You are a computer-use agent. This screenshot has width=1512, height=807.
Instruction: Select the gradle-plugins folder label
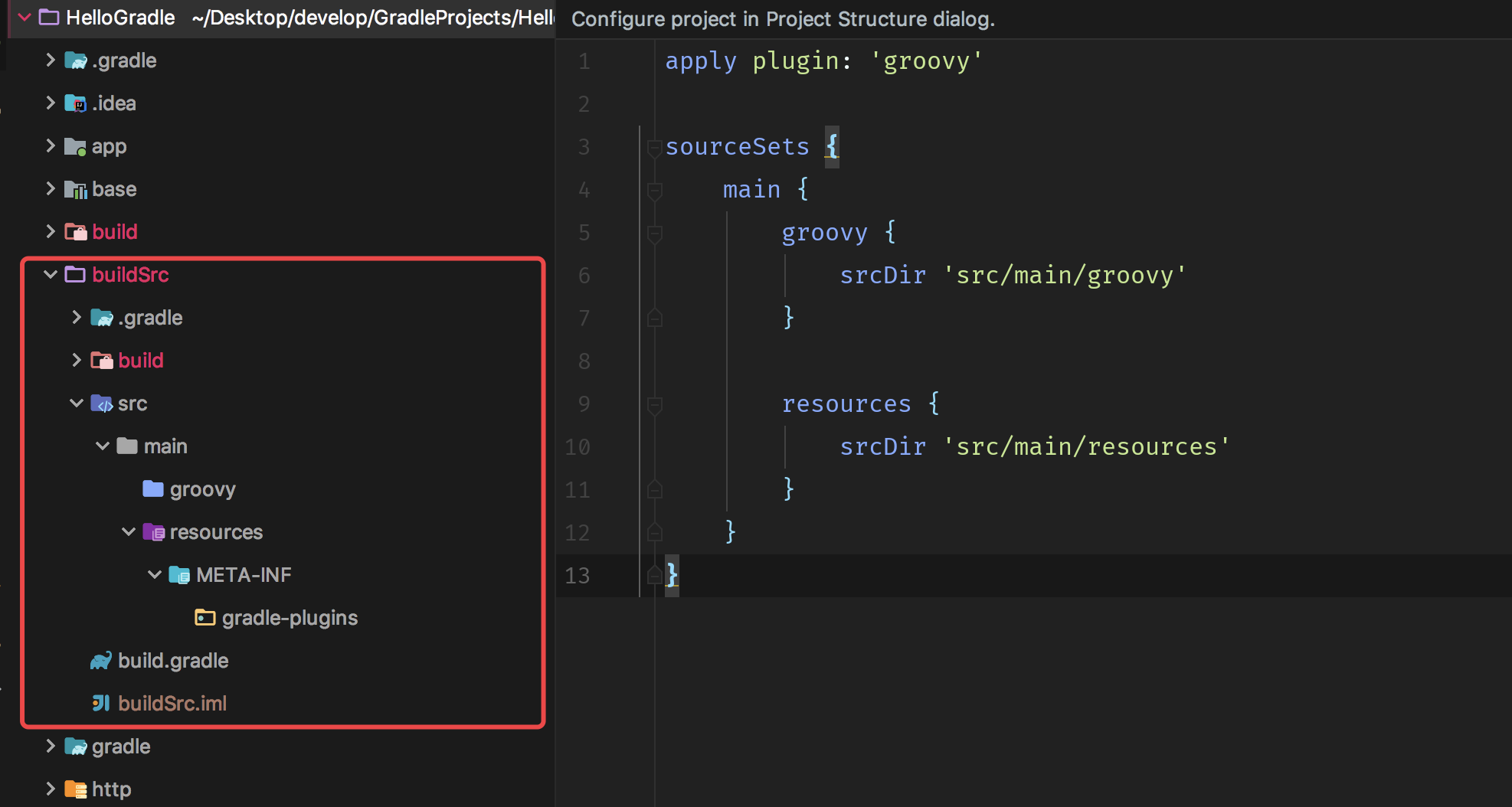click(x=290, y=619)
